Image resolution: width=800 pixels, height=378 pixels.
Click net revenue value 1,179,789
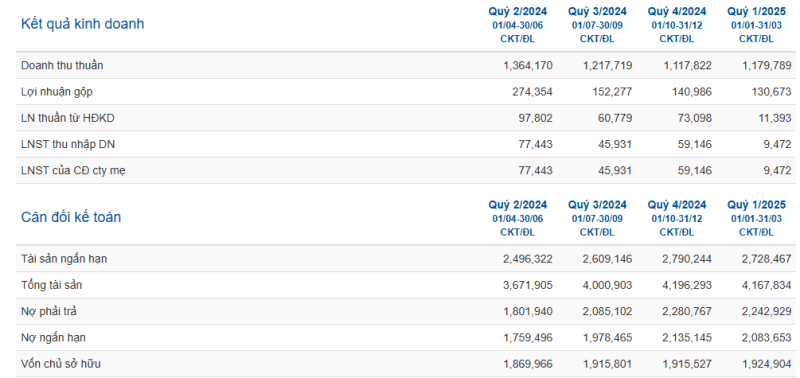767,65
